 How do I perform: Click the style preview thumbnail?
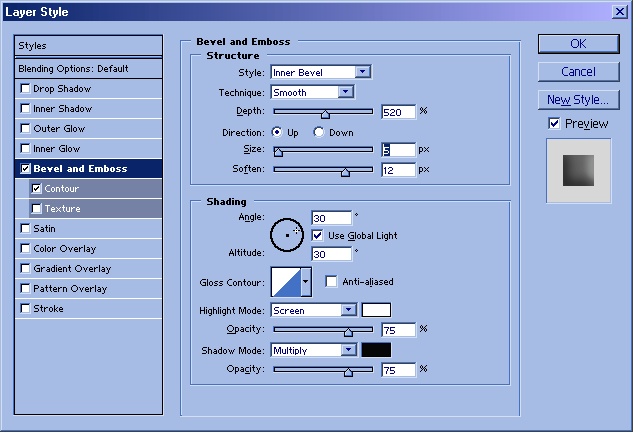click(579, 170)
